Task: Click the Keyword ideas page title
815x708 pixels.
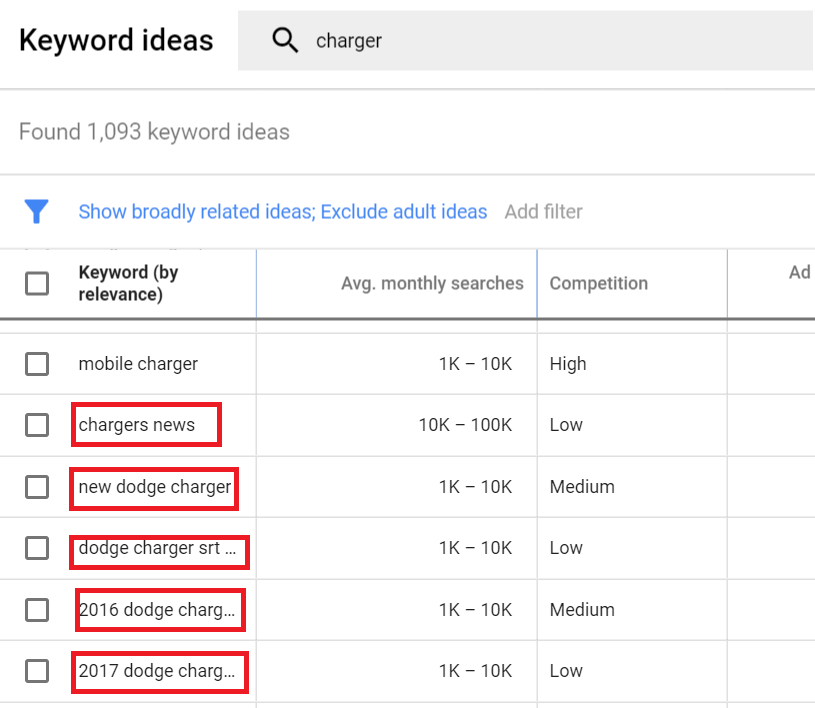Action: 116,40
